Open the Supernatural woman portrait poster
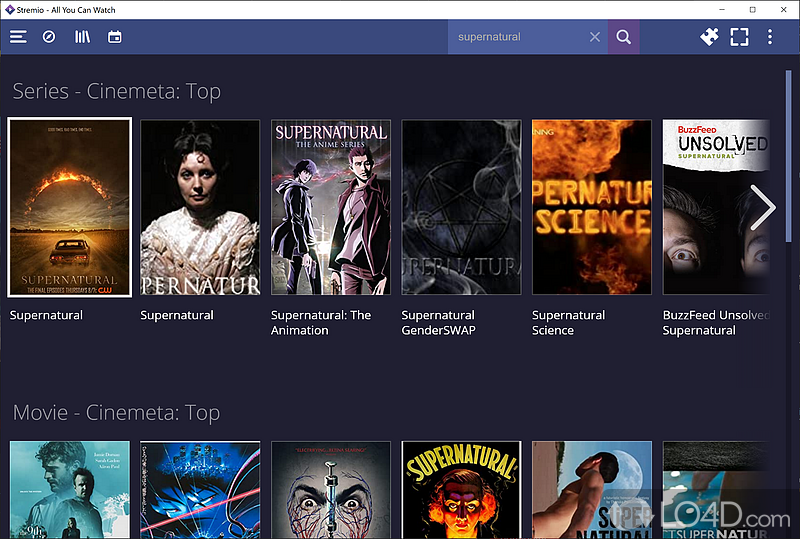The width and height of the screenshot is (800, 539). pyautogui.click(x=200, y=207)
